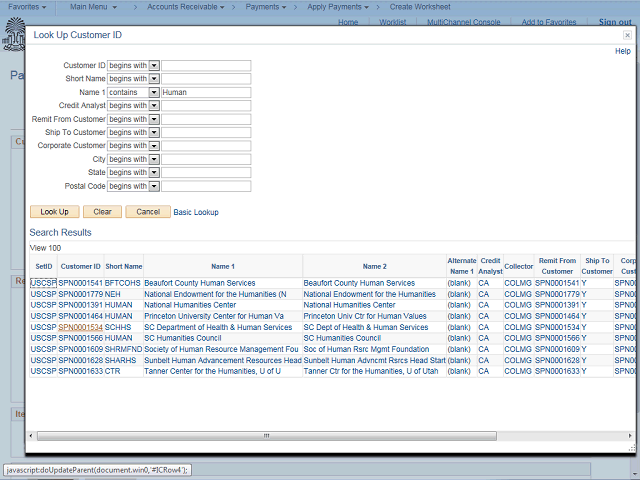Click the State text field
The width and height of the screenshot is (640, 480).
pos(206,173)
